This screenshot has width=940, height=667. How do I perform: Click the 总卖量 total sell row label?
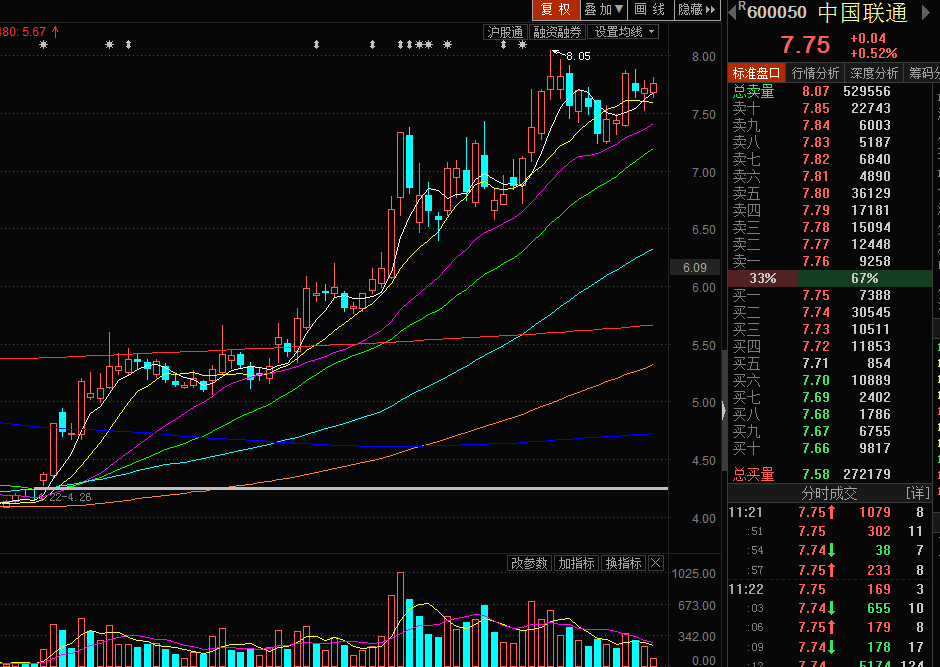coord(753,92)
